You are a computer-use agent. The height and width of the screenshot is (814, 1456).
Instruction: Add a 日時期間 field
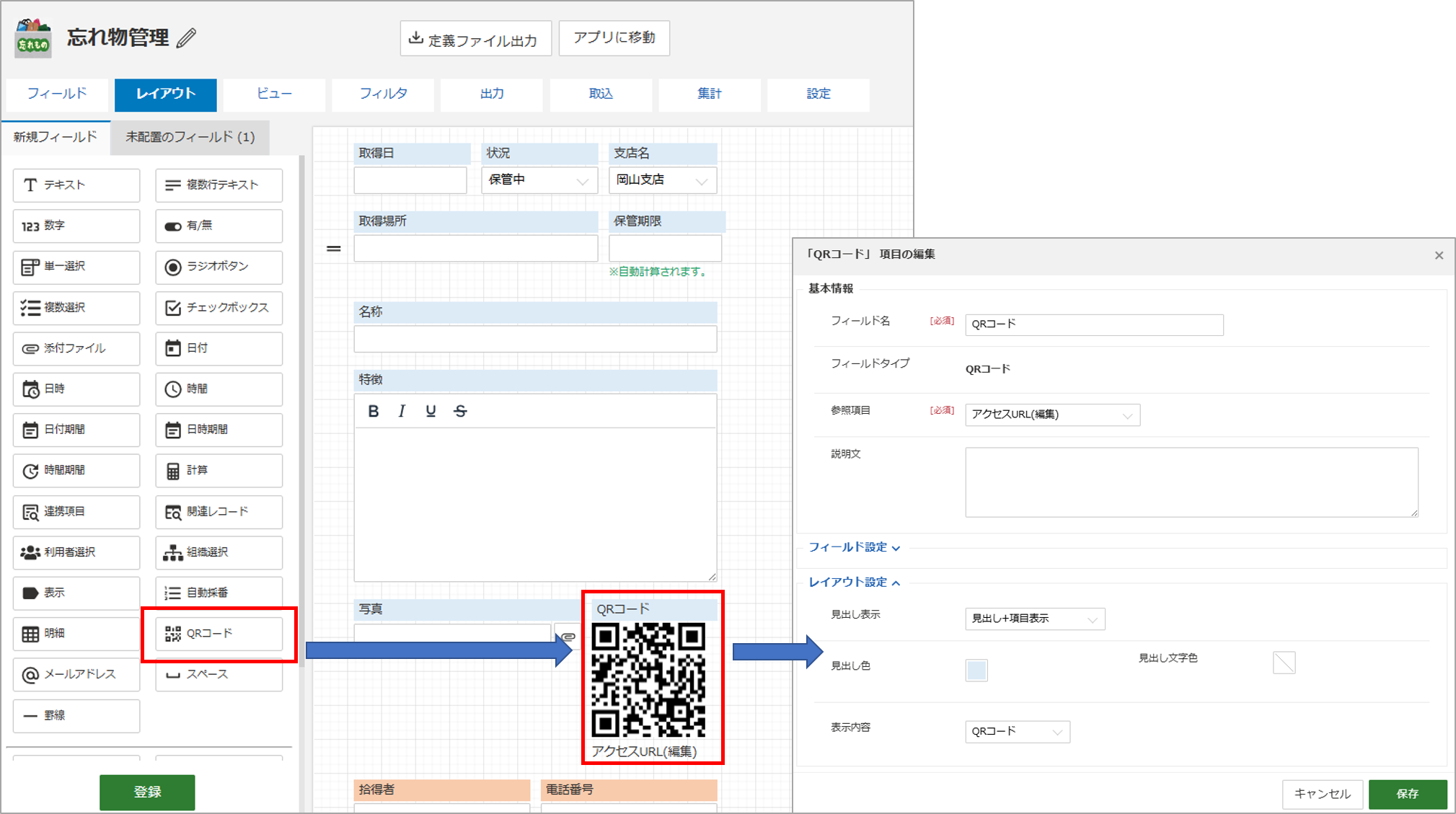tap(219, 430)
